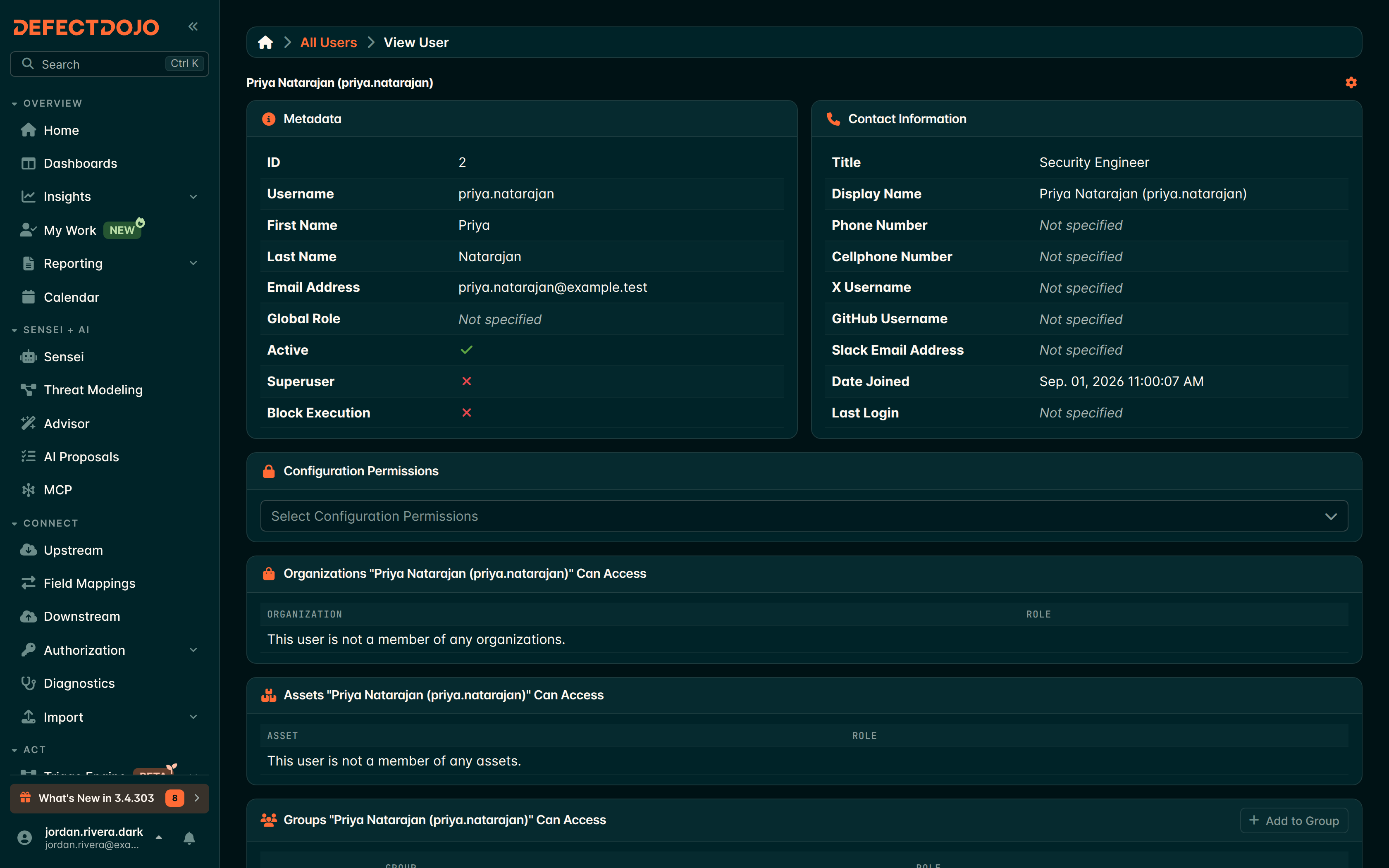
Task: Collapse the sidebar with double-chevron icon
Action: click(193, 26)
